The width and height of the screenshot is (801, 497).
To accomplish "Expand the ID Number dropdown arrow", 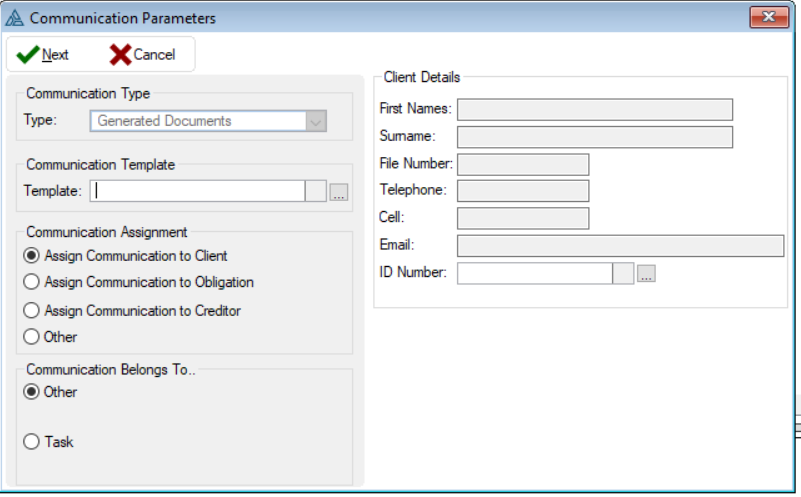I will point(623,274).
